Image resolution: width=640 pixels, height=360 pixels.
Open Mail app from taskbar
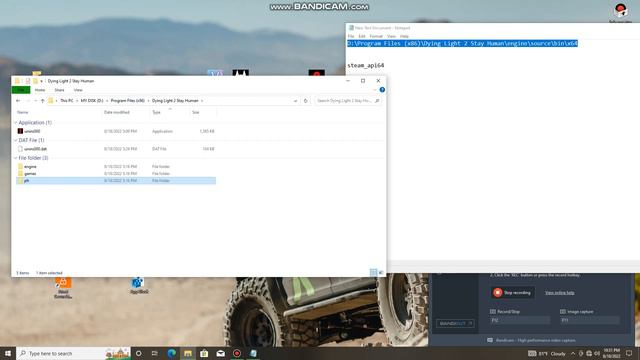pos(220,353)
